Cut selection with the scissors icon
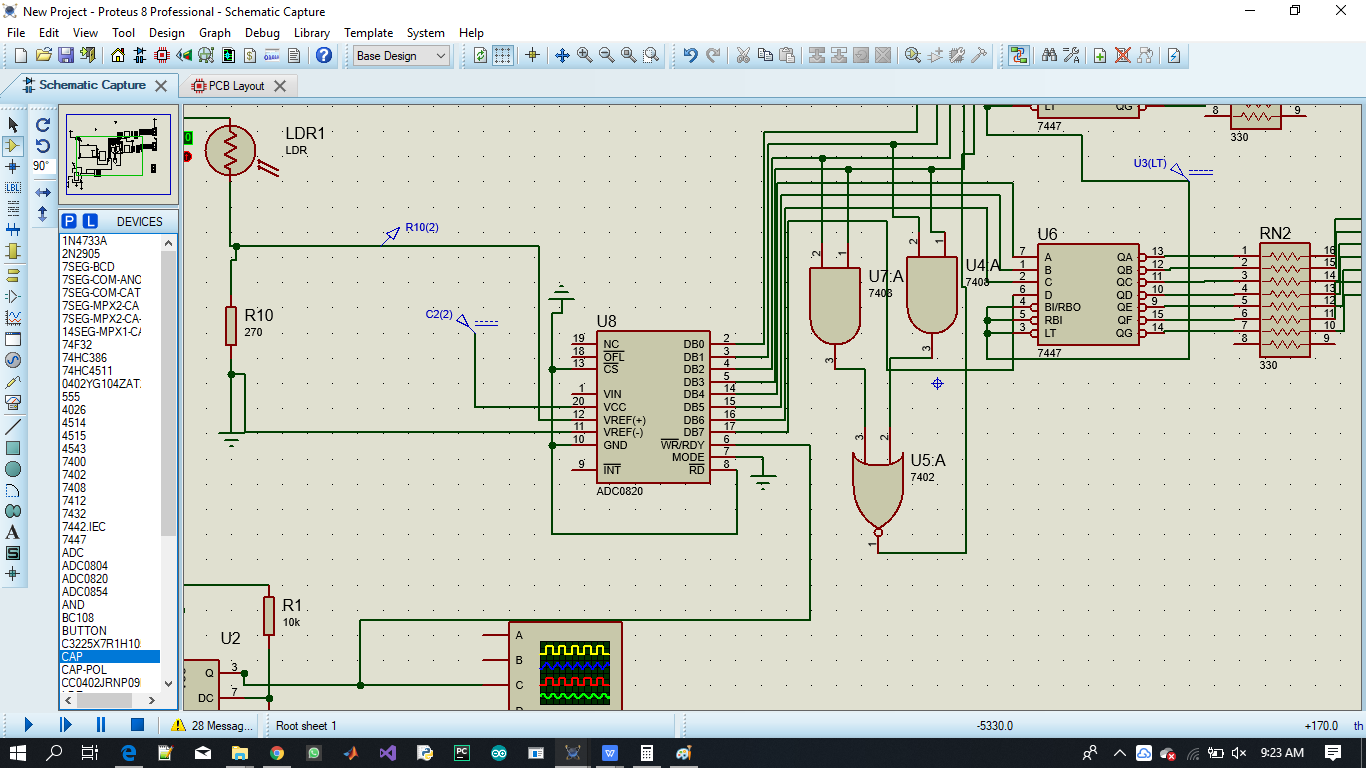Screen dimensions: 1366x768 point(743,55)
